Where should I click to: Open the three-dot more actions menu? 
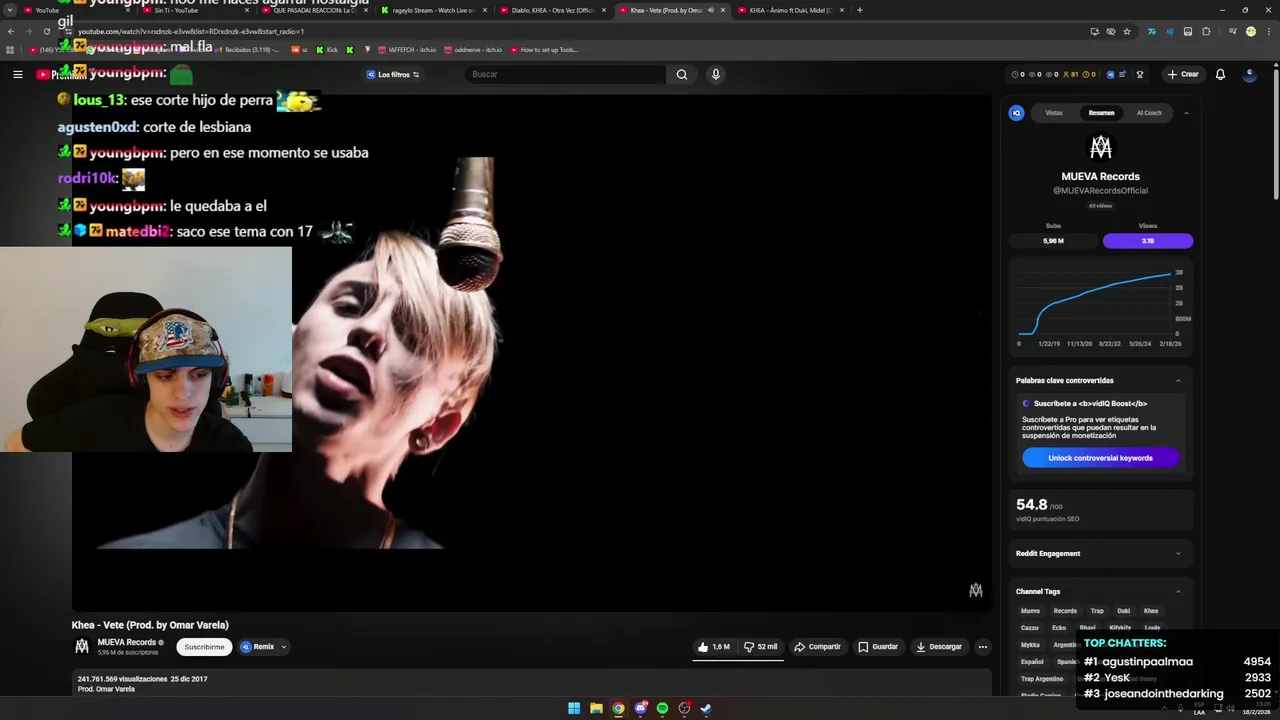pyautogui.click(x=983, y=647)
